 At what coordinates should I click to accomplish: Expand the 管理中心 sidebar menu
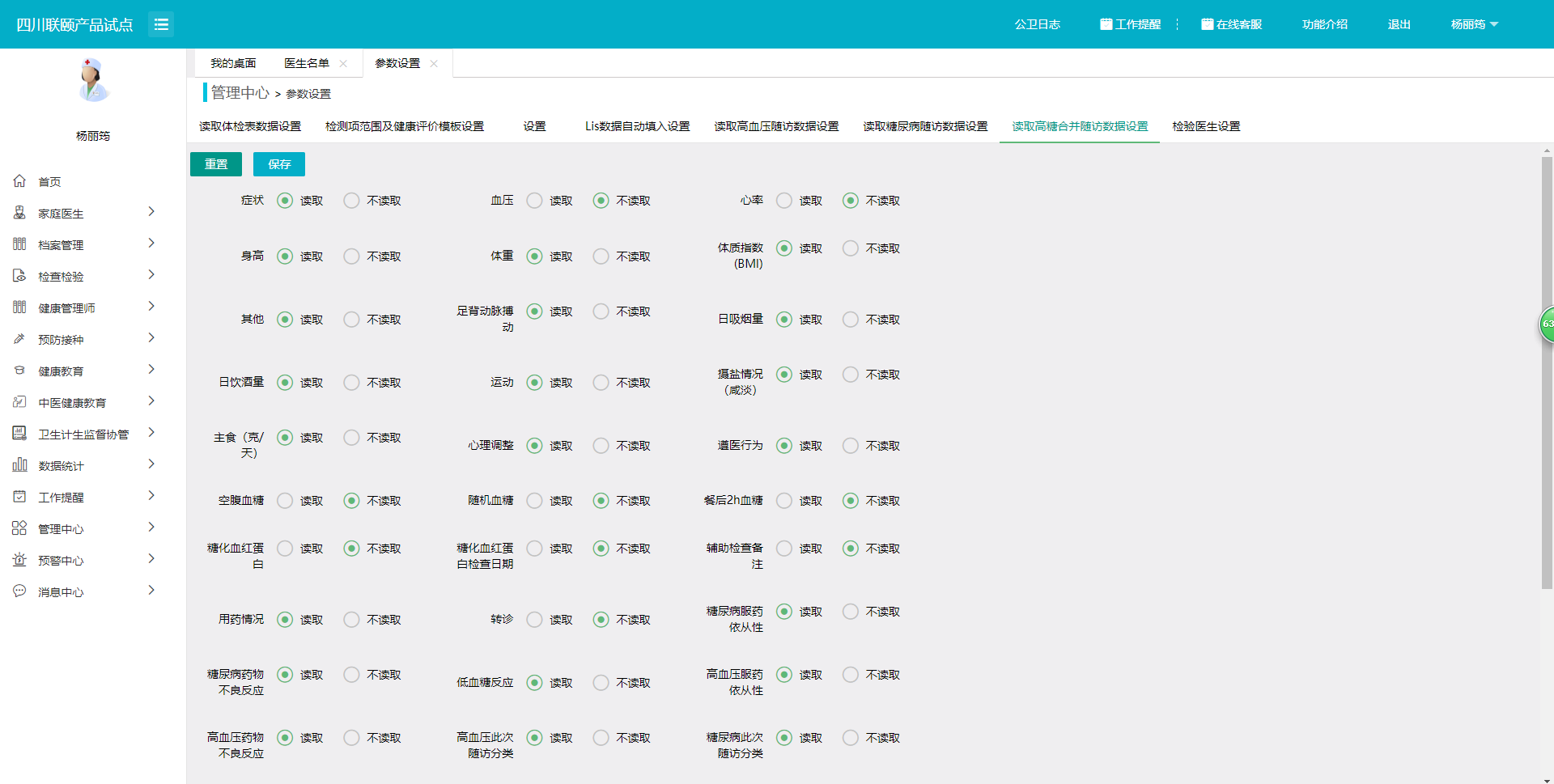click(x=151, y=528)
